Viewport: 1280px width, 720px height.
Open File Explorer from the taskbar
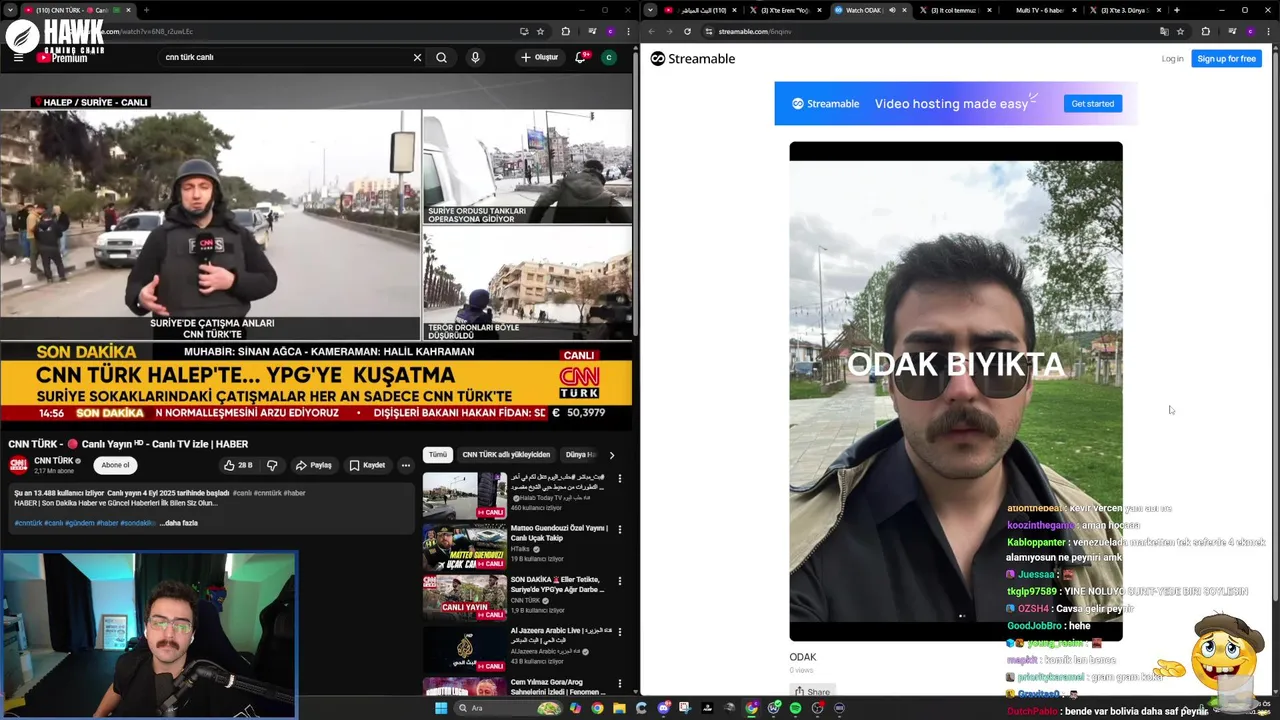(x=619, y=708)
